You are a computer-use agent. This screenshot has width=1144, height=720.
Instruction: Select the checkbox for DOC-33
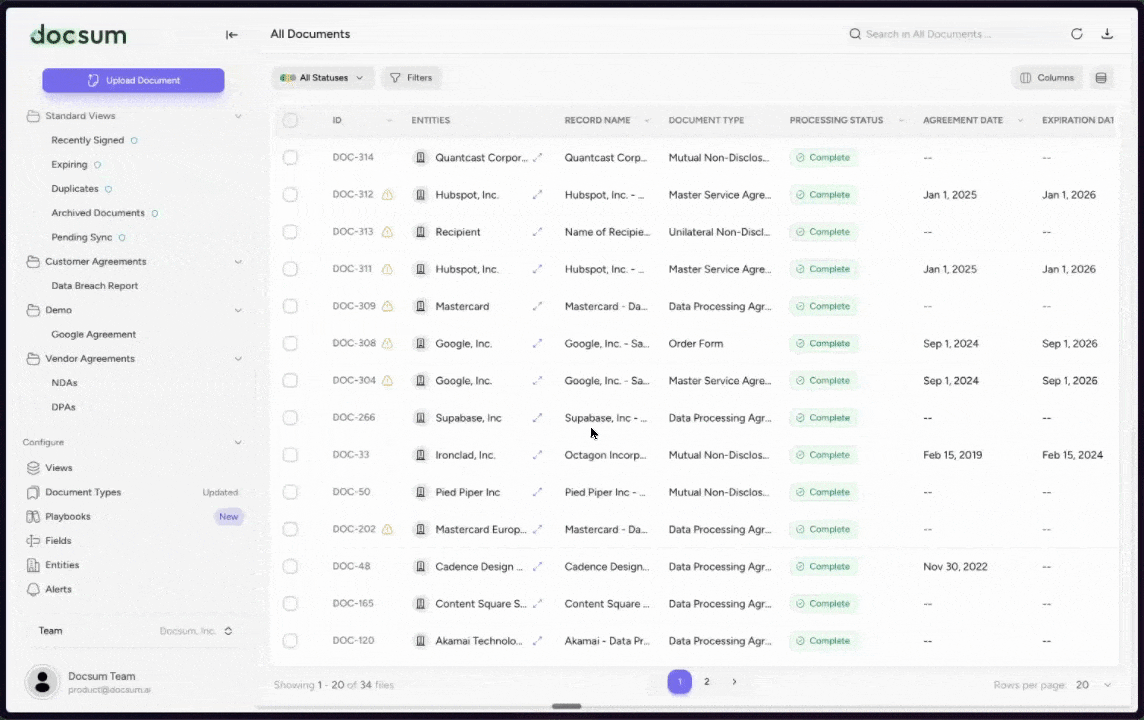(290, 455)
